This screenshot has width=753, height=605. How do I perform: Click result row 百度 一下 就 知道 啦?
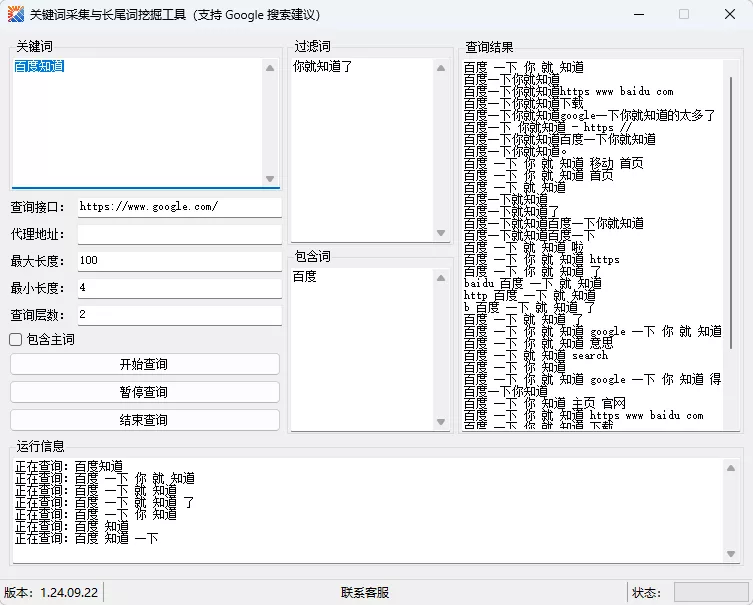[523, 247]
